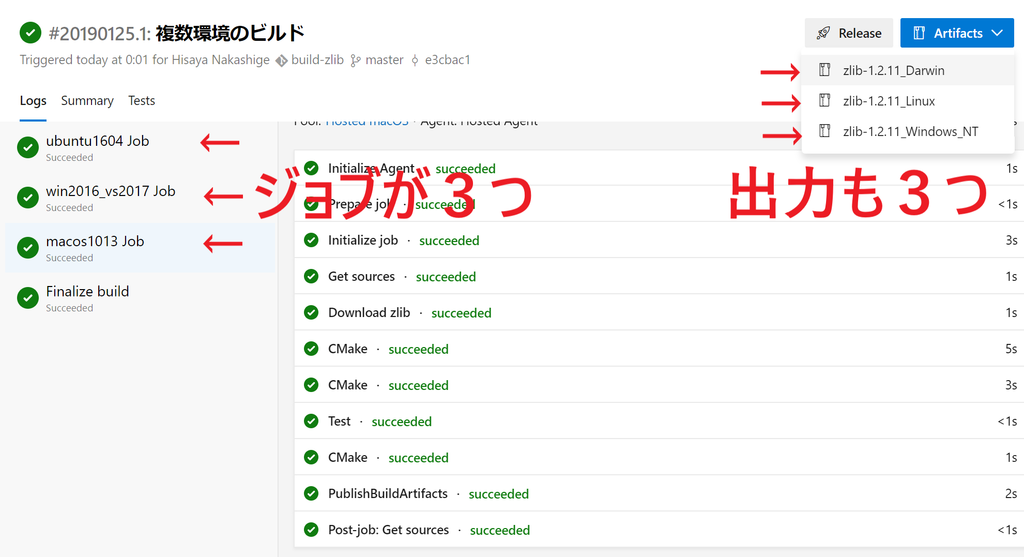Click the check icon of Initialize Agent step

312,168
